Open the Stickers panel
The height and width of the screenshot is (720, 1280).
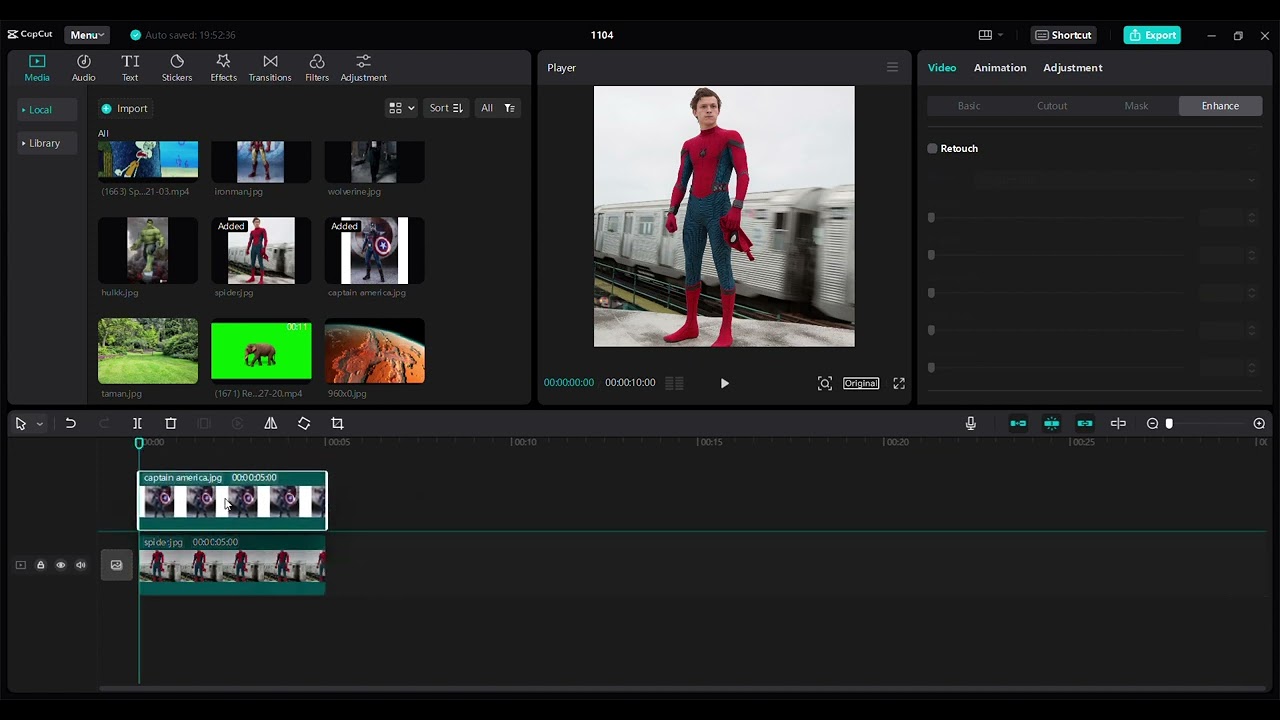pyautogui.click(x=177, y=68)
